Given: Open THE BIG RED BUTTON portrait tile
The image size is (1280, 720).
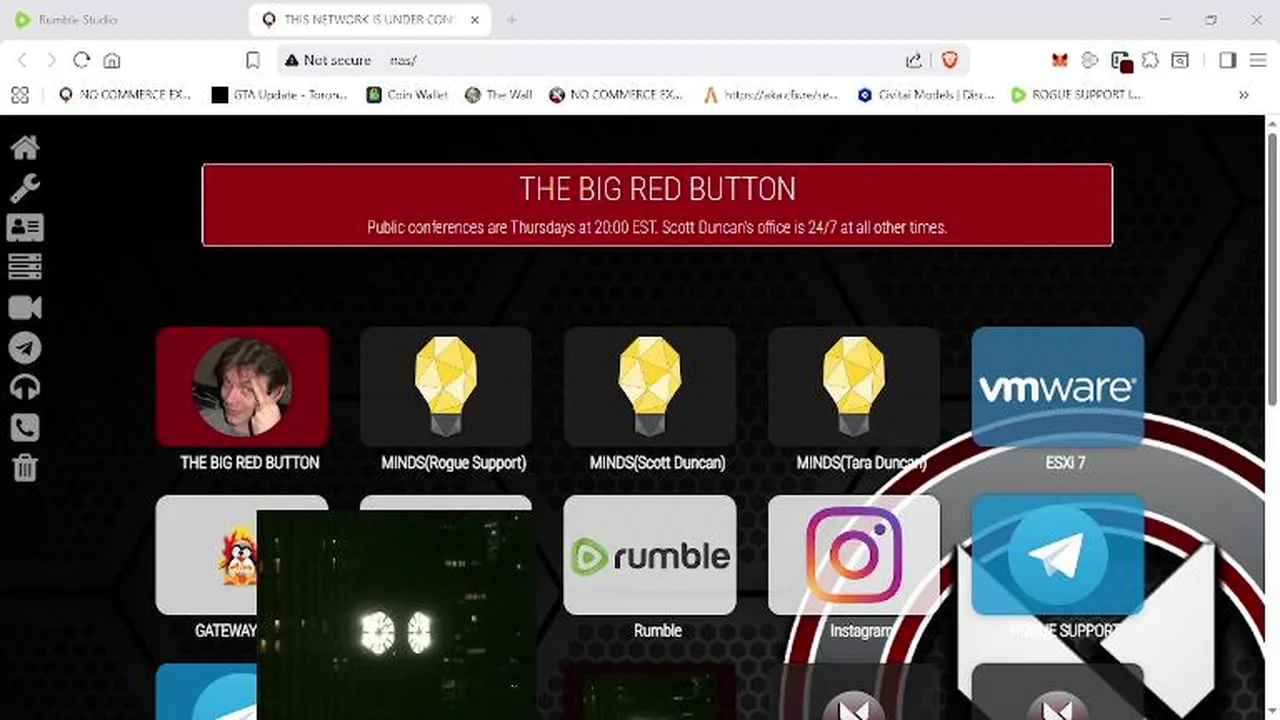Looking at the screenshot, I should (242, 386).
